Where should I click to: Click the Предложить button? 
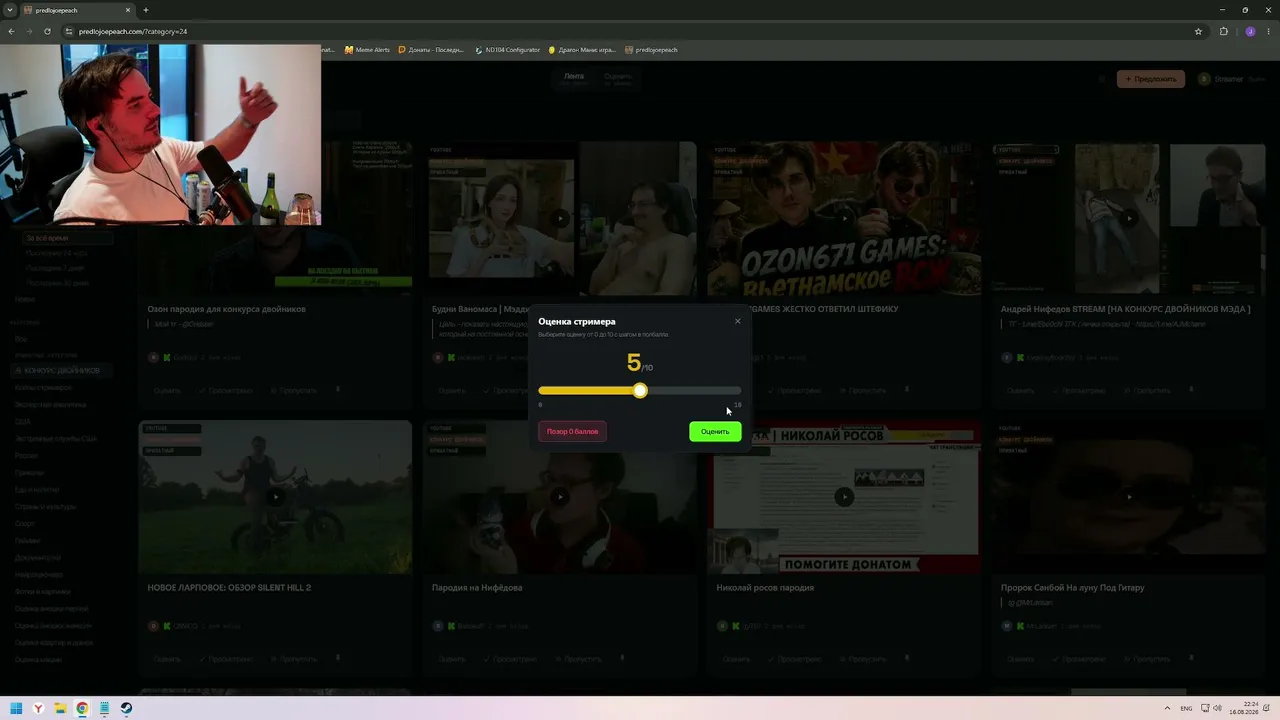pyautogui.click(x=1150, y=79)
